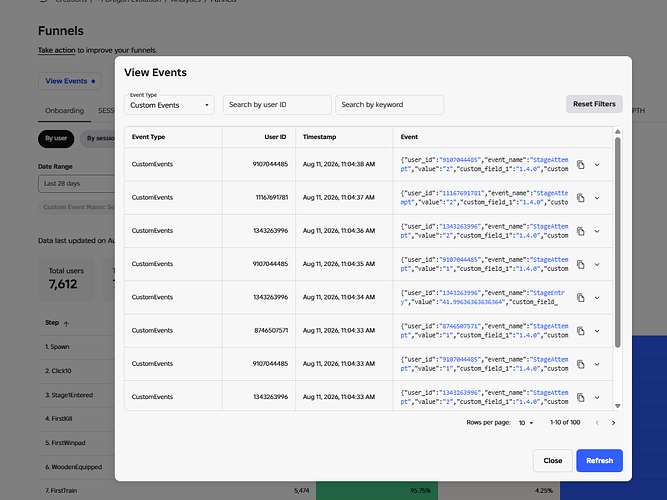Open the Last 28 days date range
667x500 pixels.
click(77, 183)
